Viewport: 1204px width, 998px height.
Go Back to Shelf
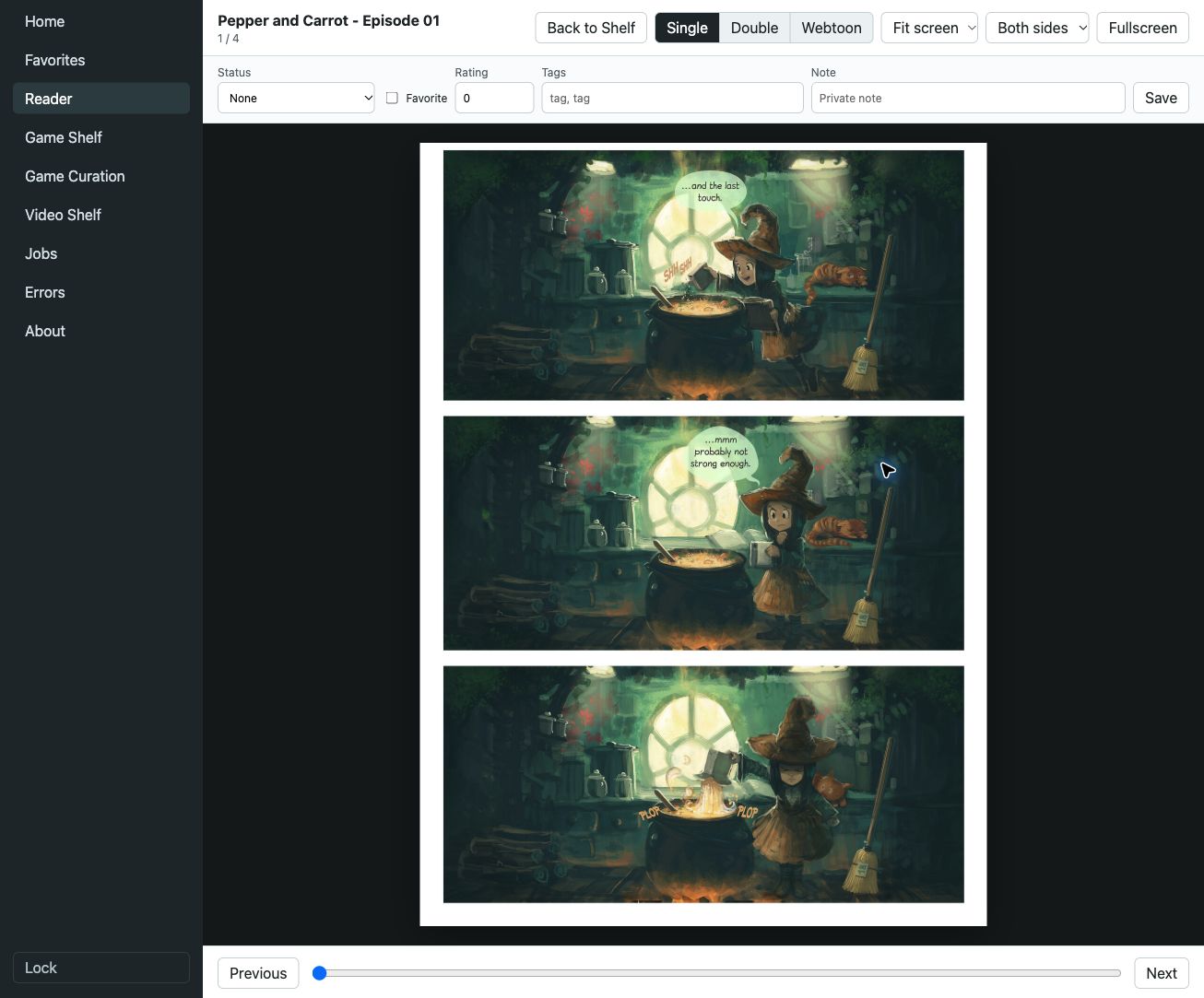591,28
